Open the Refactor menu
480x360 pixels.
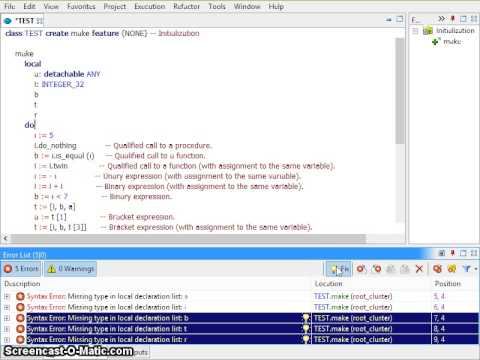[x=186, y=6]
